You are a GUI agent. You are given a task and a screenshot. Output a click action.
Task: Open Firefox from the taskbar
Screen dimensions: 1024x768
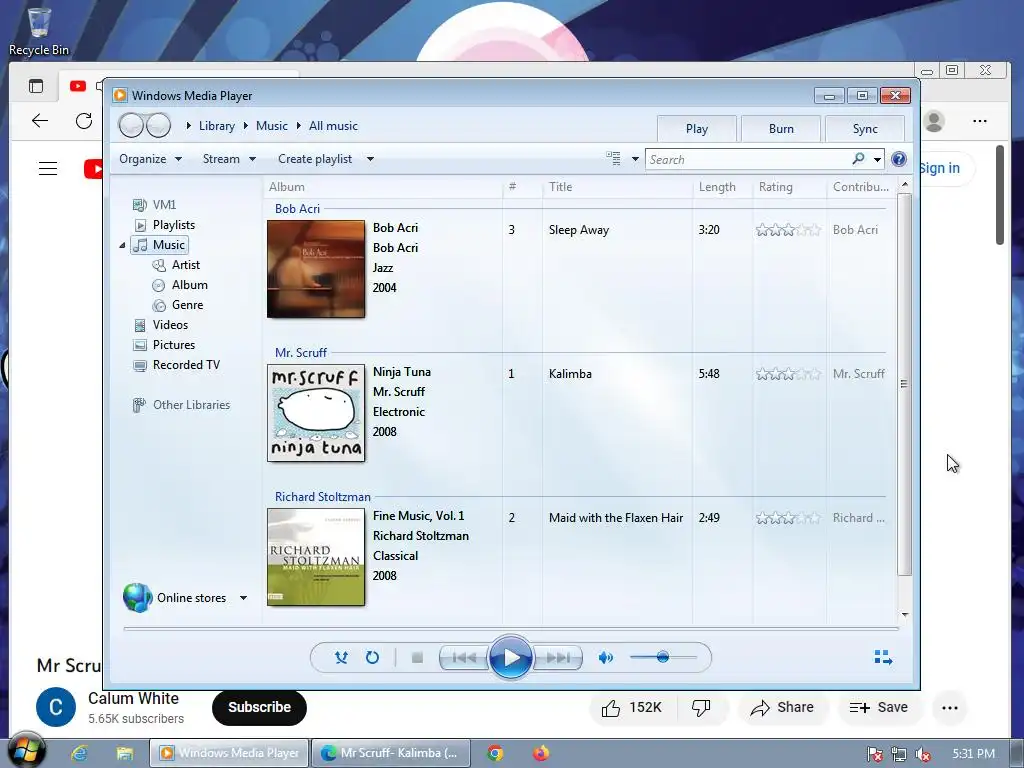point(540,753)
